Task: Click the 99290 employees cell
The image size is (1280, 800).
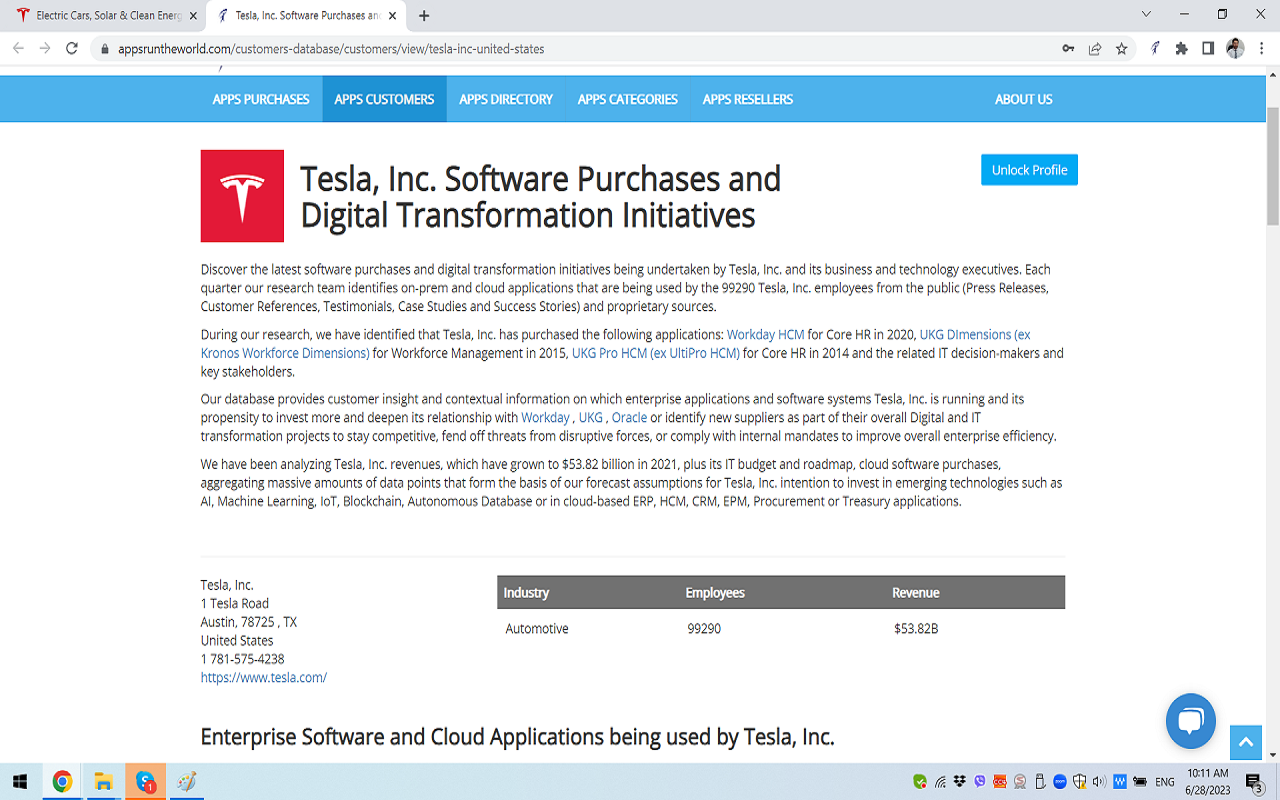Action: (704, 629)
